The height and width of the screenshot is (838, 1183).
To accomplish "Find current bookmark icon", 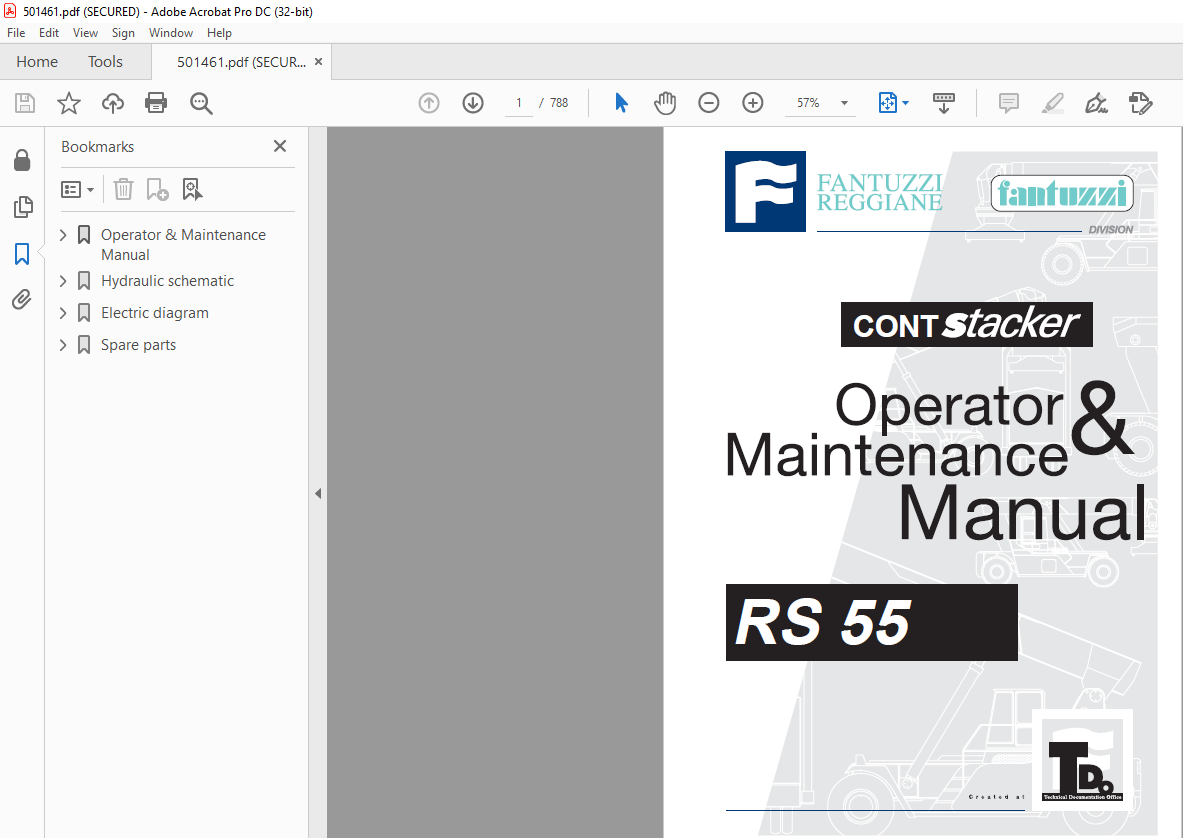I will tap(192, 189).
